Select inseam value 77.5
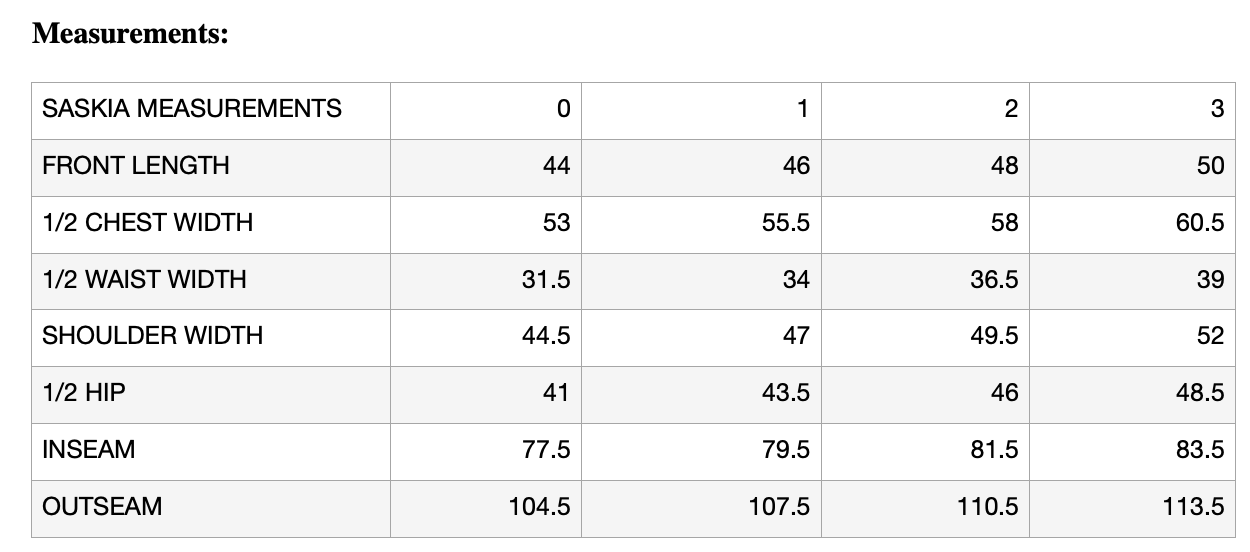Screen dimensions: 1250x552 tap(546, 450)
